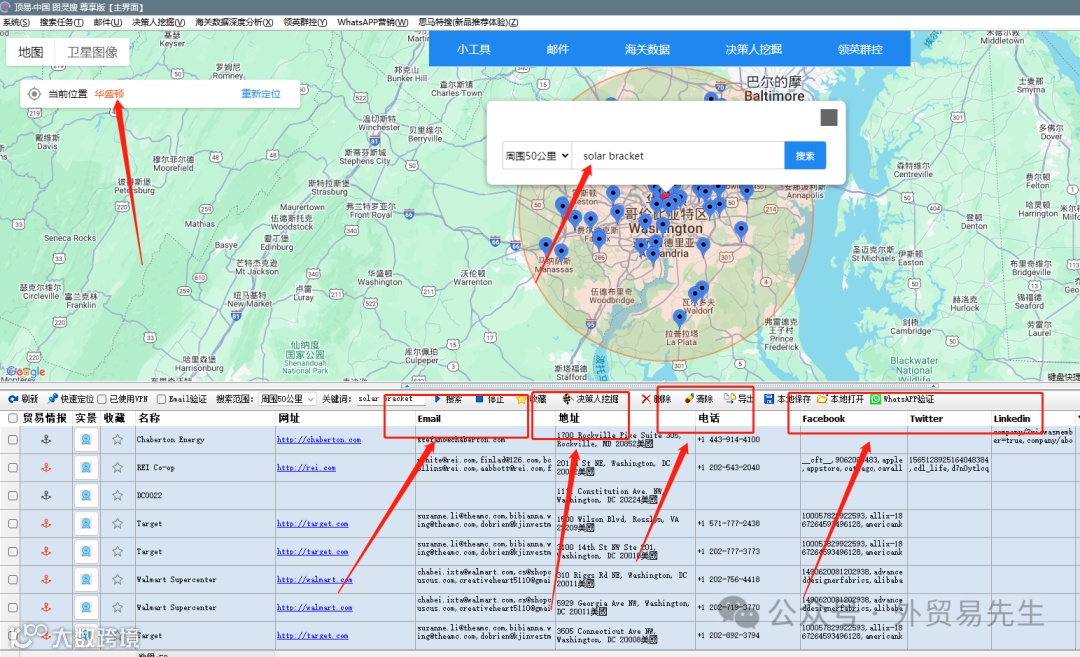Open the 领英群控(Y) menu
1080x657 pixels.
(305, 22)
